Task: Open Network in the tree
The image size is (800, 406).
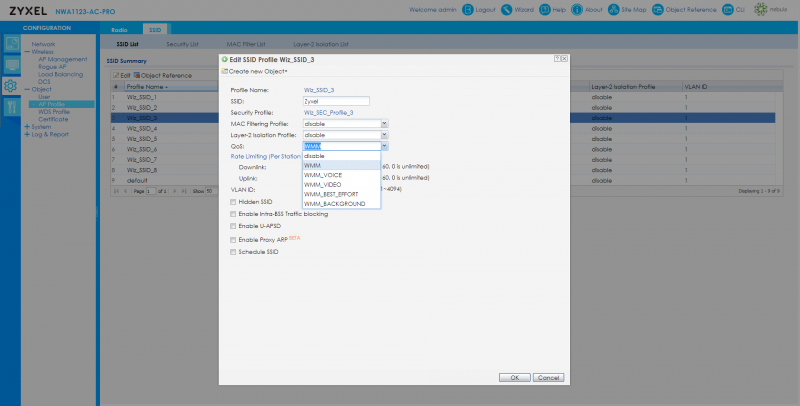Action: pyautogui.click(x=43, y=44)
